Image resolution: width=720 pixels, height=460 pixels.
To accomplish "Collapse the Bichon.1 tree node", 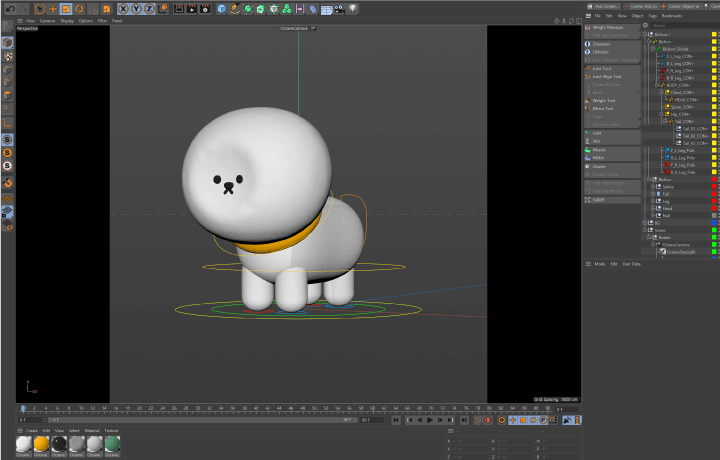I will click(645, 34).
